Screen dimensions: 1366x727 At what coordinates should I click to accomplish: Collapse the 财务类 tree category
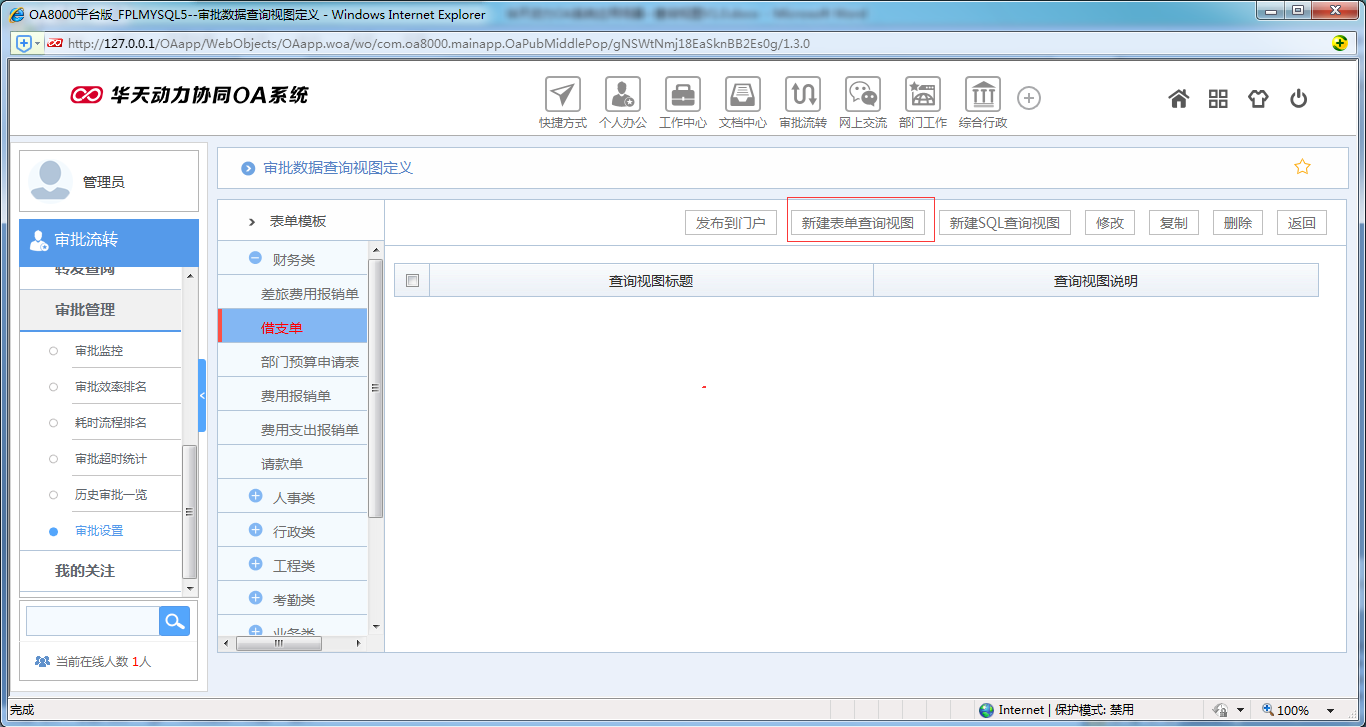click(x=255, y=258)
